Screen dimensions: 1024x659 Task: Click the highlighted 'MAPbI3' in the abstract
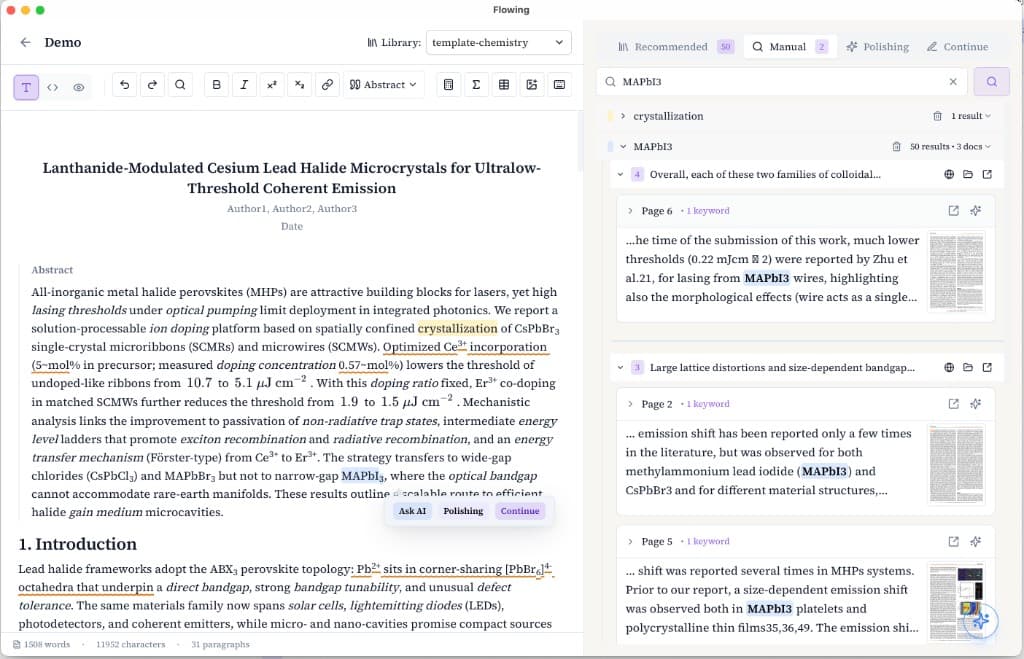pos(364,476)
